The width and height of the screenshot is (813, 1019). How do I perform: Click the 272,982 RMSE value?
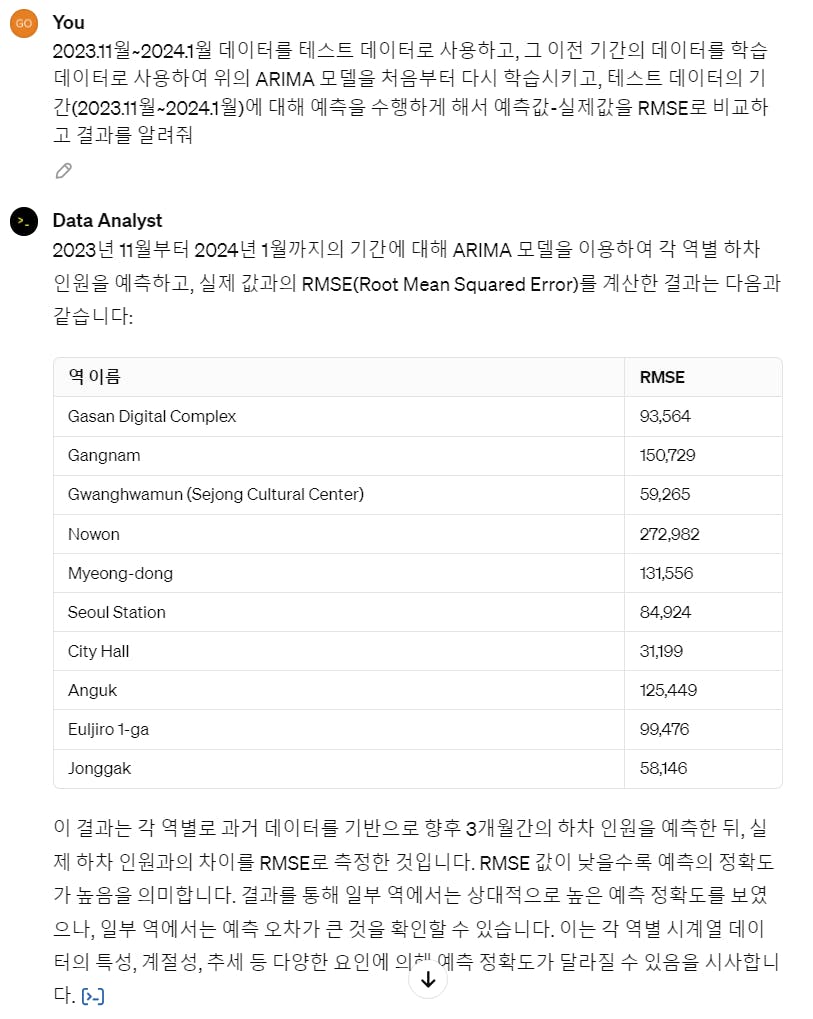click(669, 534)
